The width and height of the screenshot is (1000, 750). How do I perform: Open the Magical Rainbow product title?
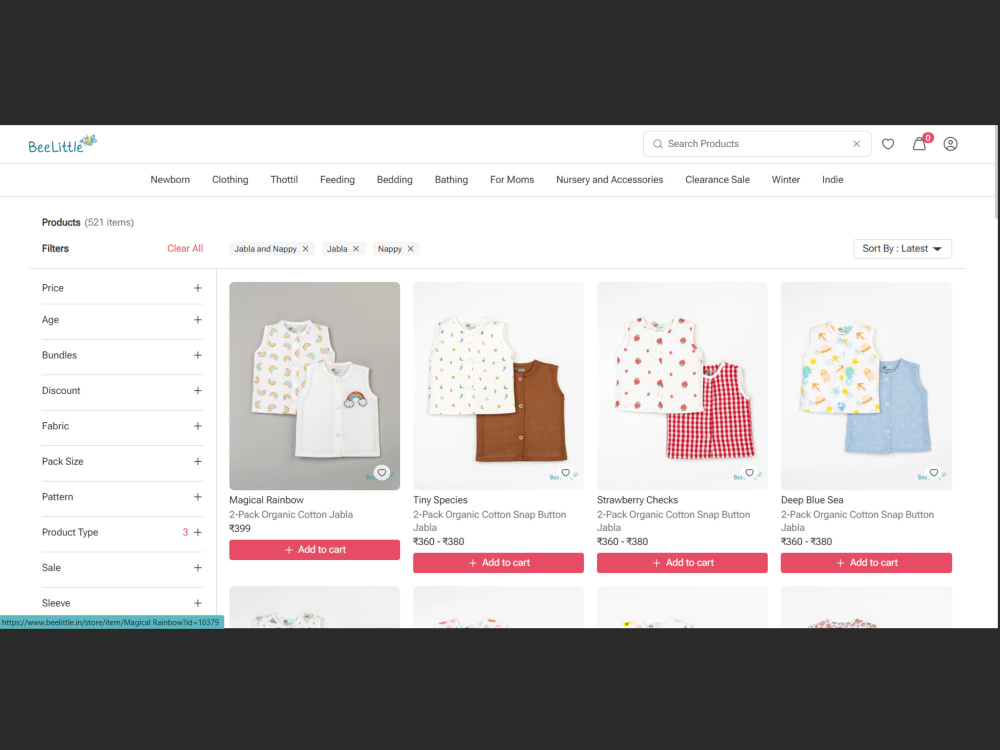coord(267,500)
